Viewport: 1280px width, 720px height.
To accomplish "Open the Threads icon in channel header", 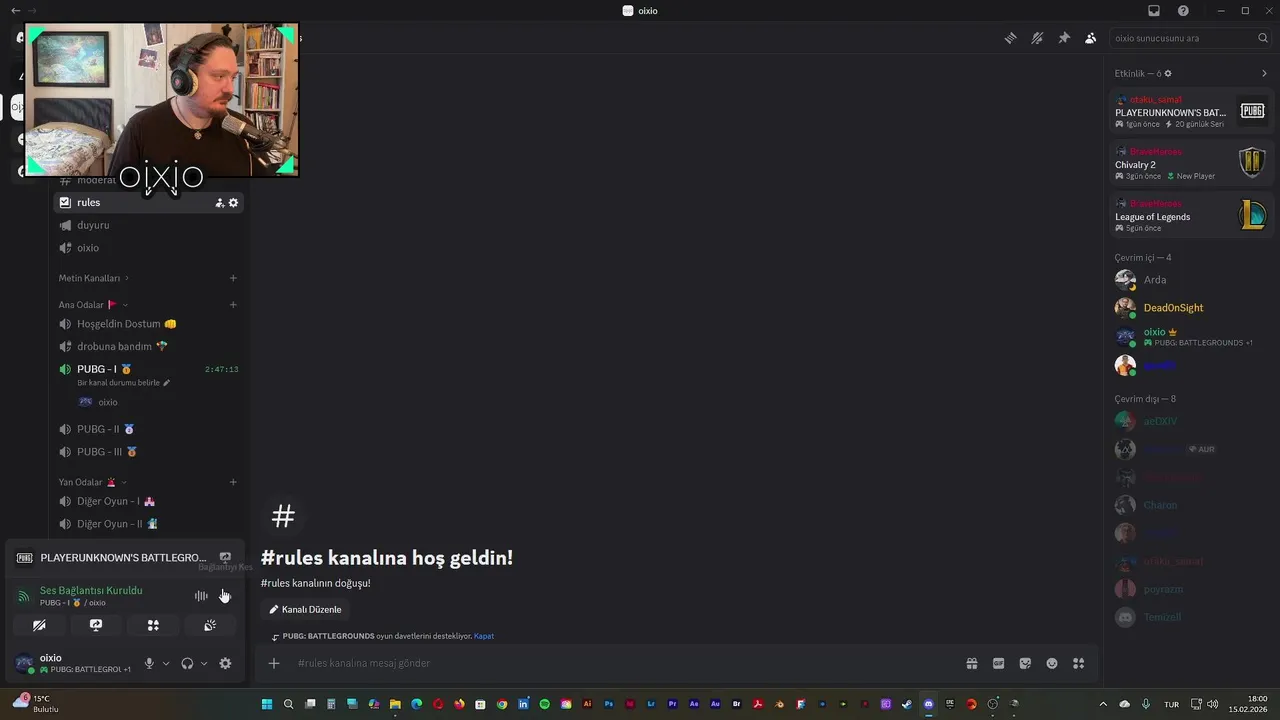I will (1011, 38).
